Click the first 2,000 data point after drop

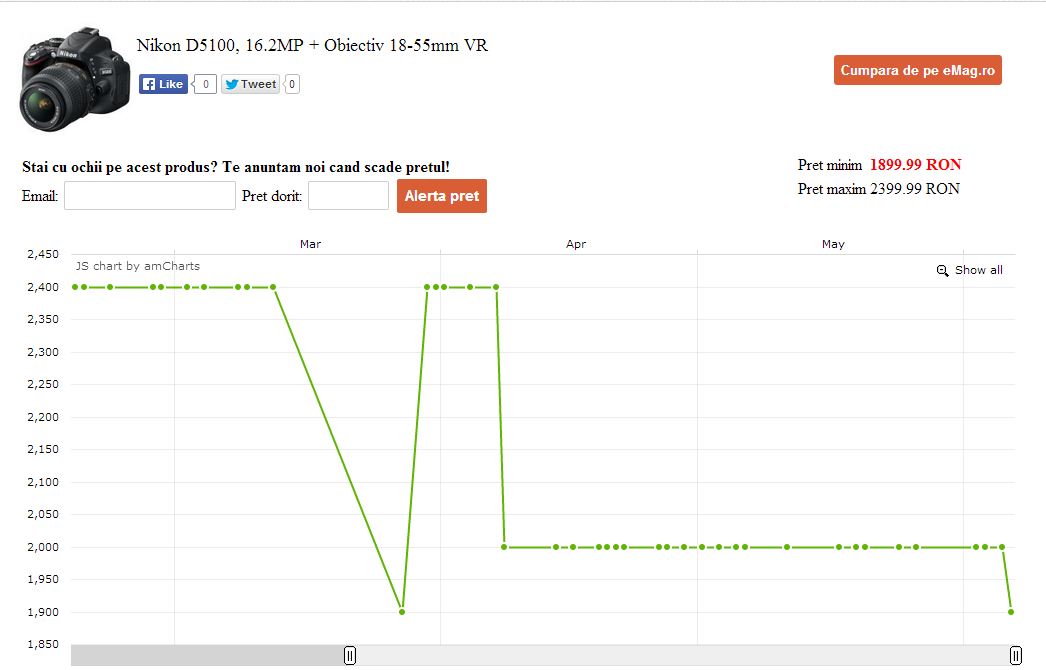click(504, 547)
